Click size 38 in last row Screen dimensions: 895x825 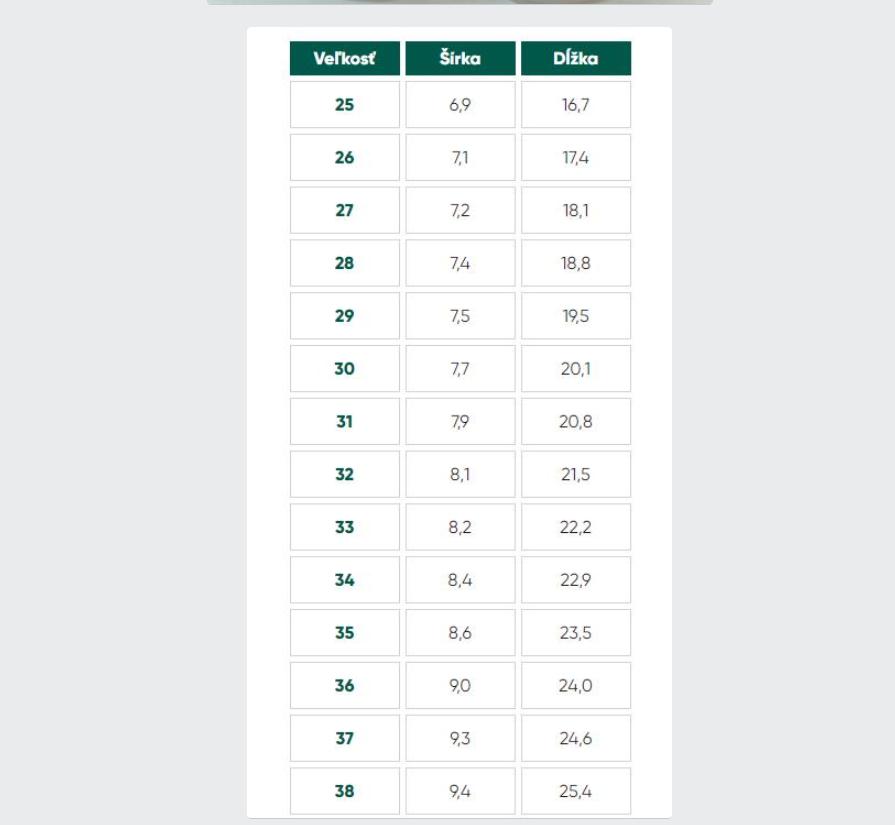(344, 791)
